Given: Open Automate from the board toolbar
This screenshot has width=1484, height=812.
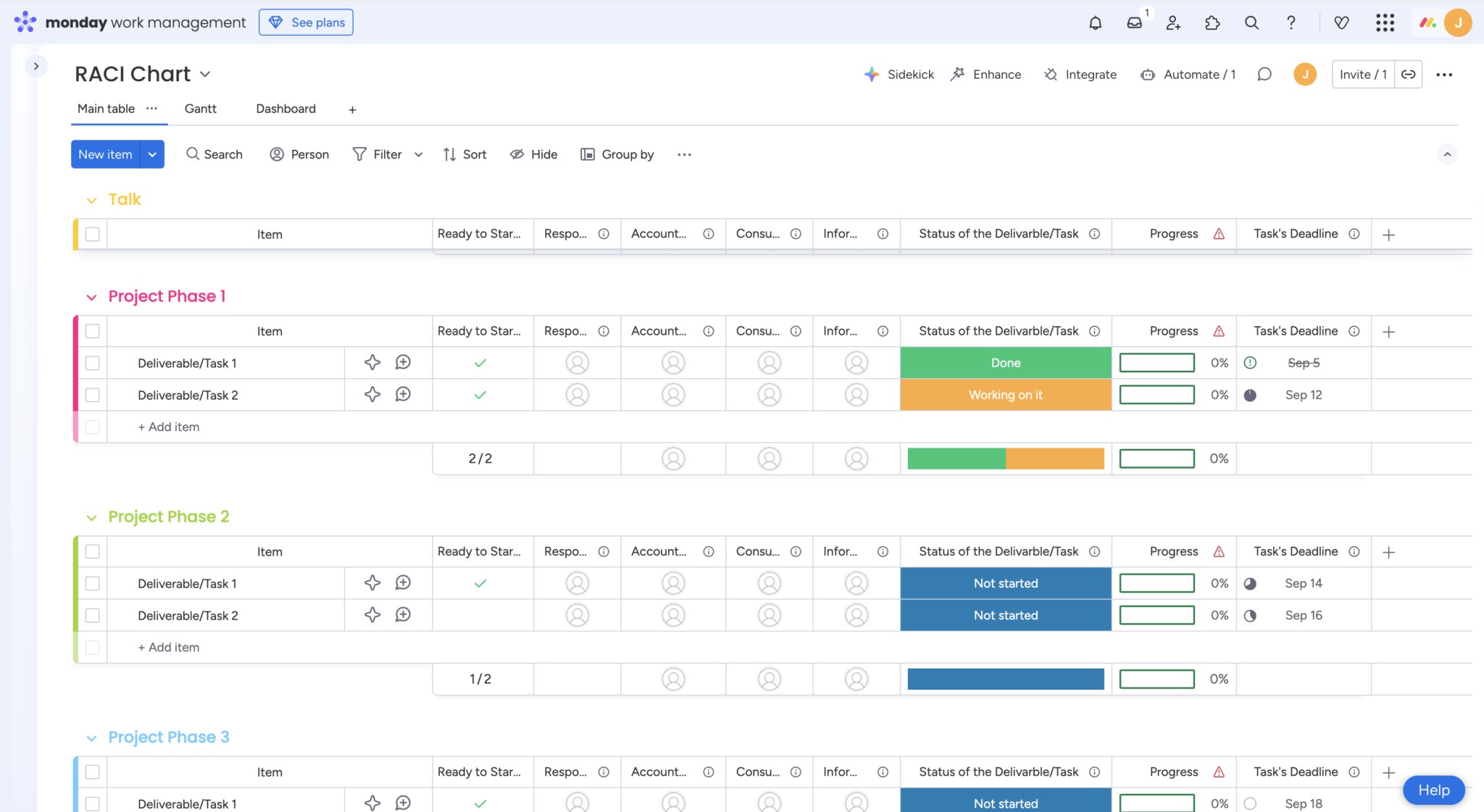Looking at the screenshot, I should [x=1188, y=74].
